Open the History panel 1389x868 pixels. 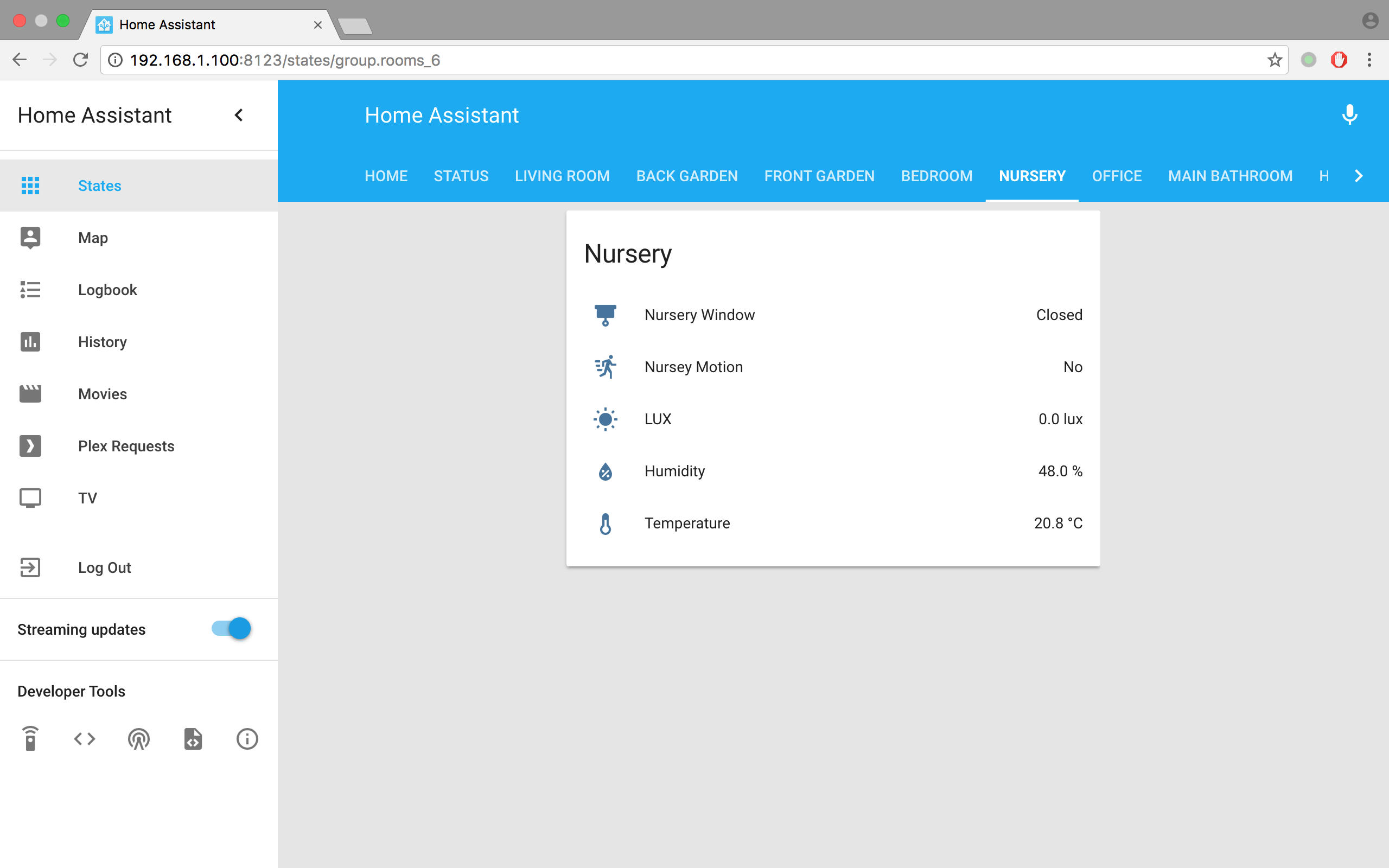pos(102,342)
